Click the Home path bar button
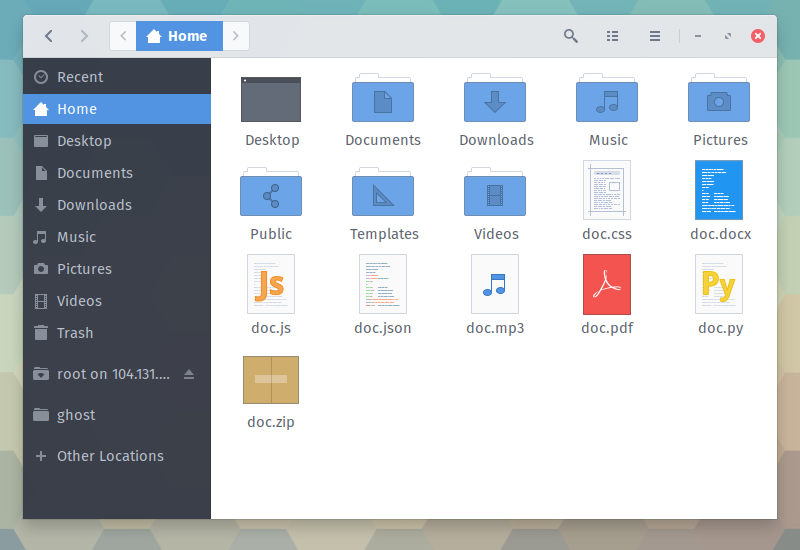Viewport: 800px width, 550px height. [179, 36]
